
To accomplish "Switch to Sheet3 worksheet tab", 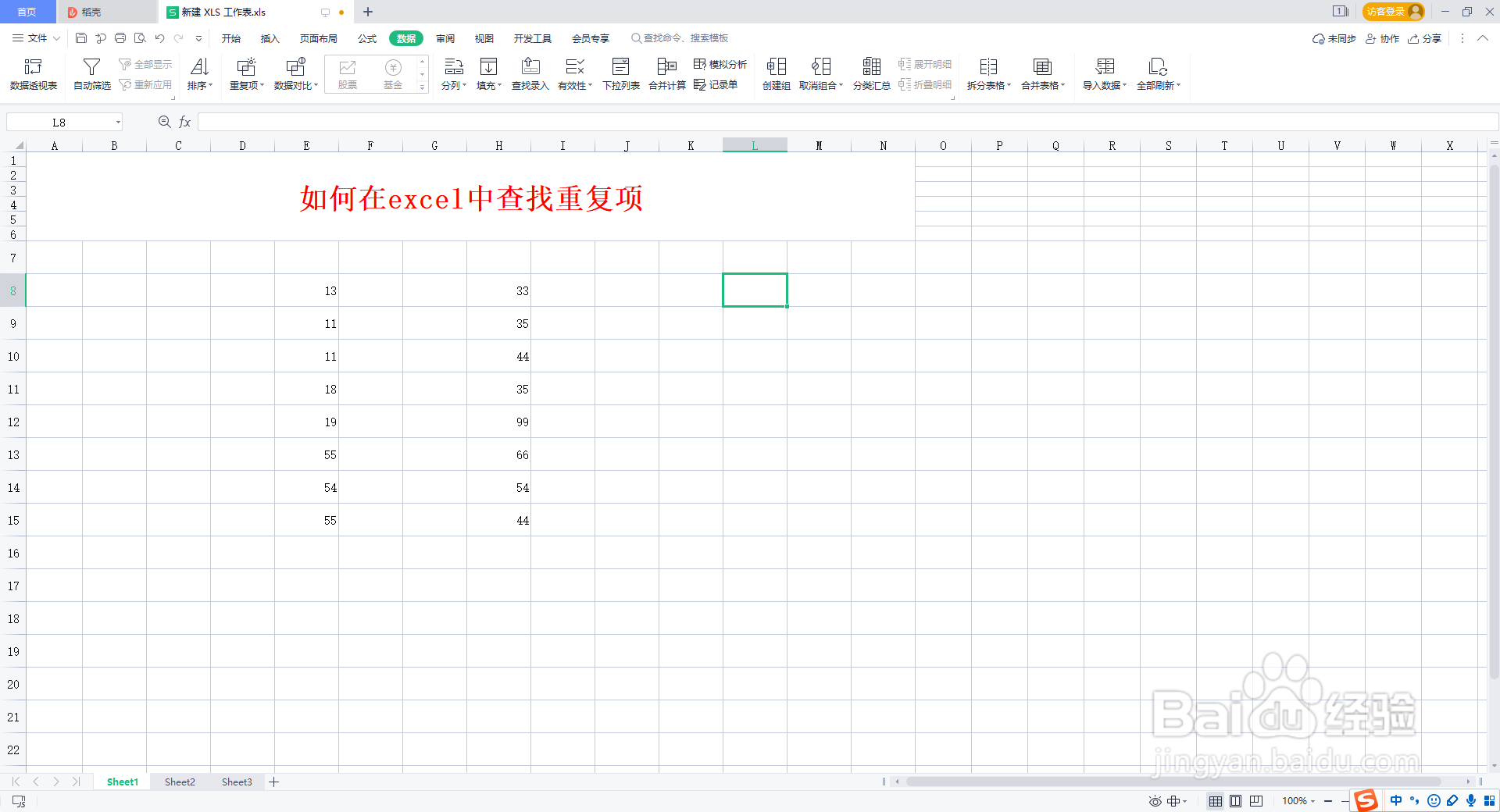I will pos(237,782).
